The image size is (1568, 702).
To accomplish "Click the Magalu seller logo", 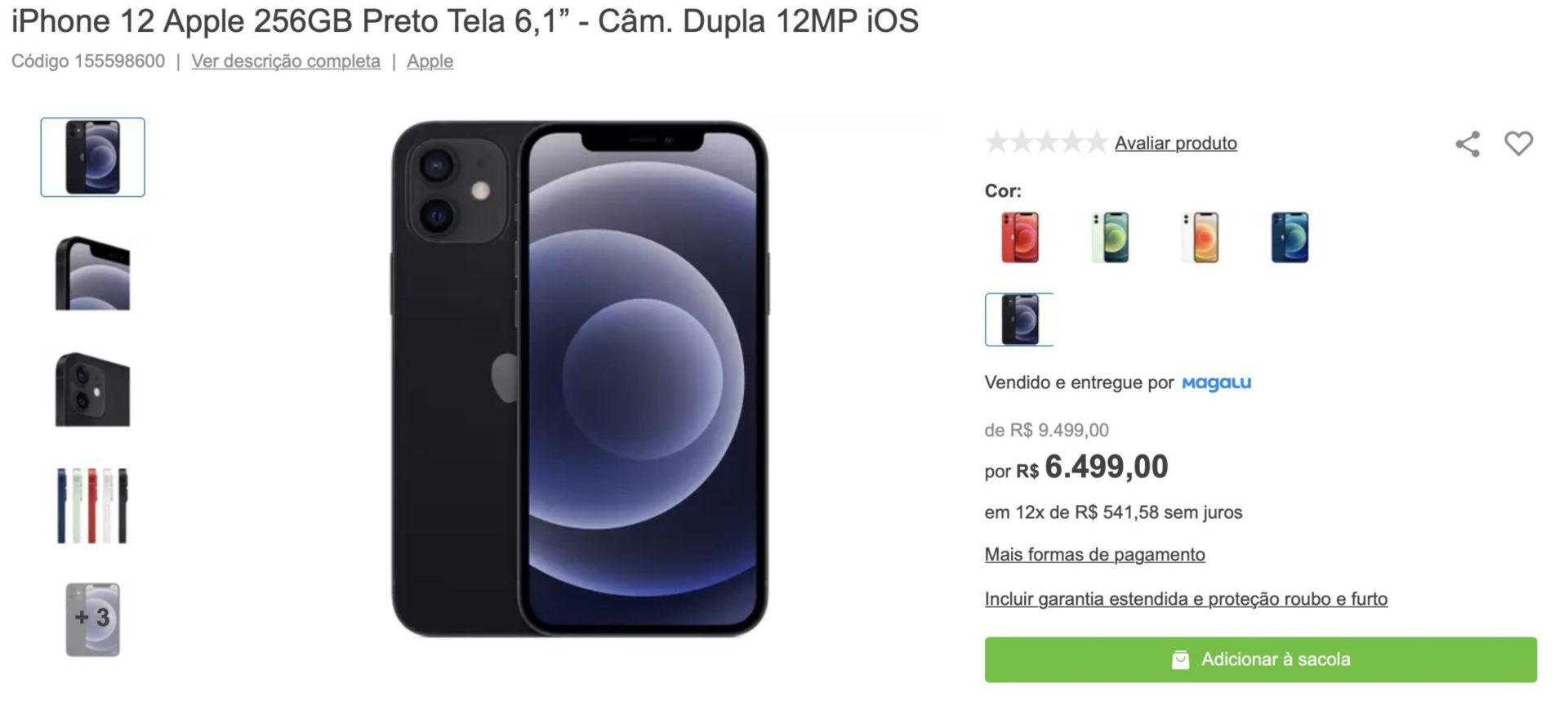I will 1216,382.
